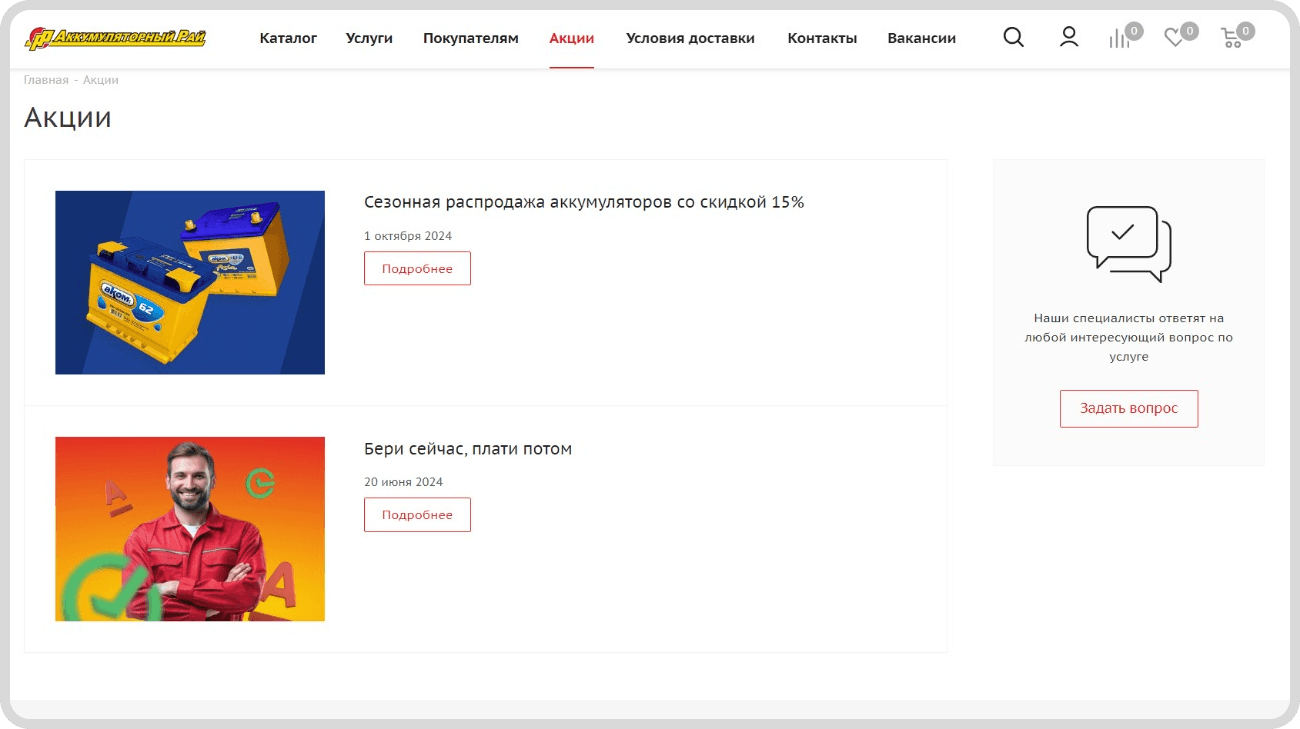
Task: Open the Контакты menu item
Action: 822,38
